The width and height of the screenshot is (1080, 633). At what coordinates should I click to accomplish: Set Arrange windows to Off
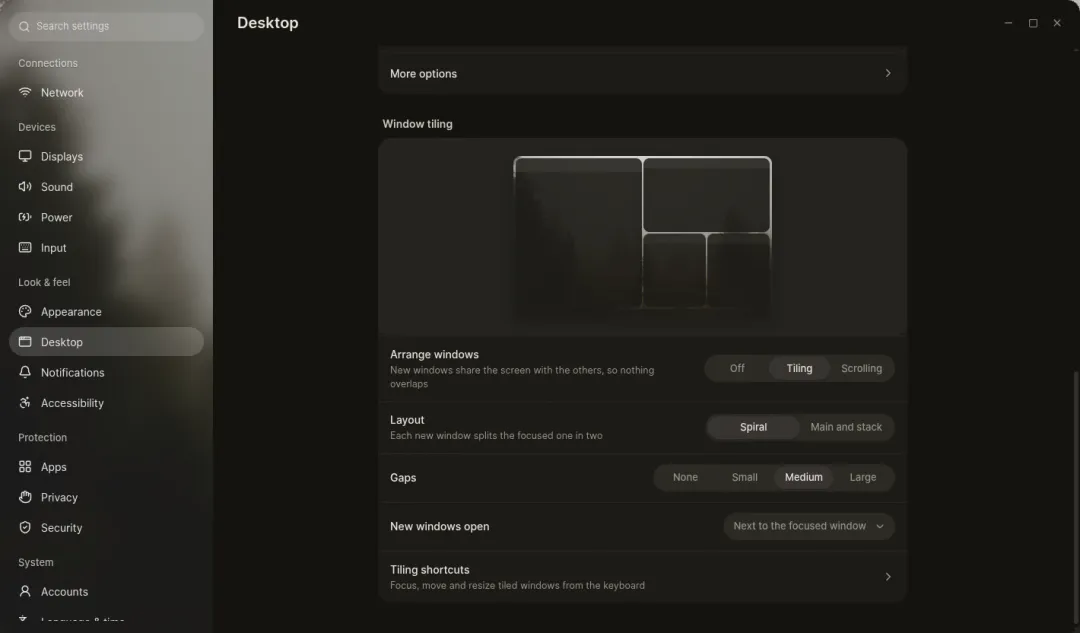click(737, 369)
